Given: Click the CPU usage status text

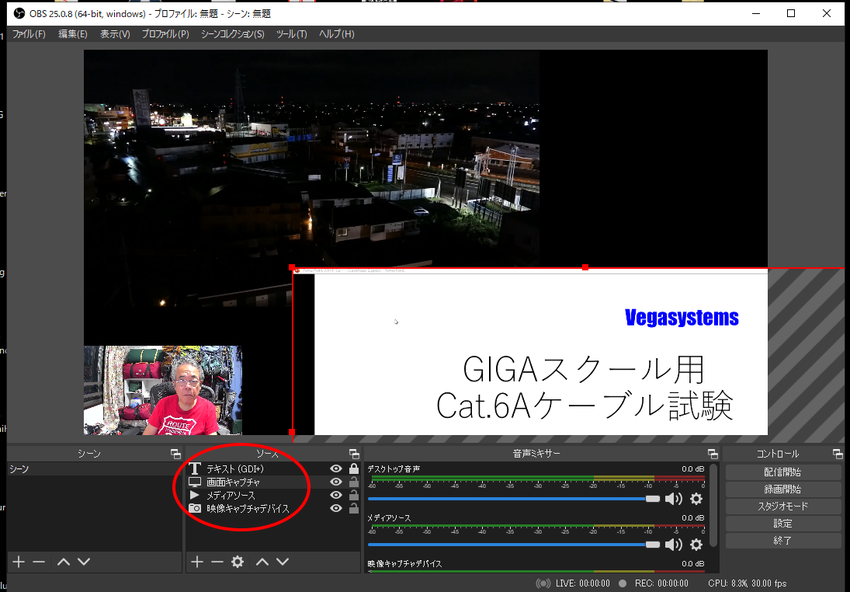Looking at the screenshot, I should (x=747, y=583).
